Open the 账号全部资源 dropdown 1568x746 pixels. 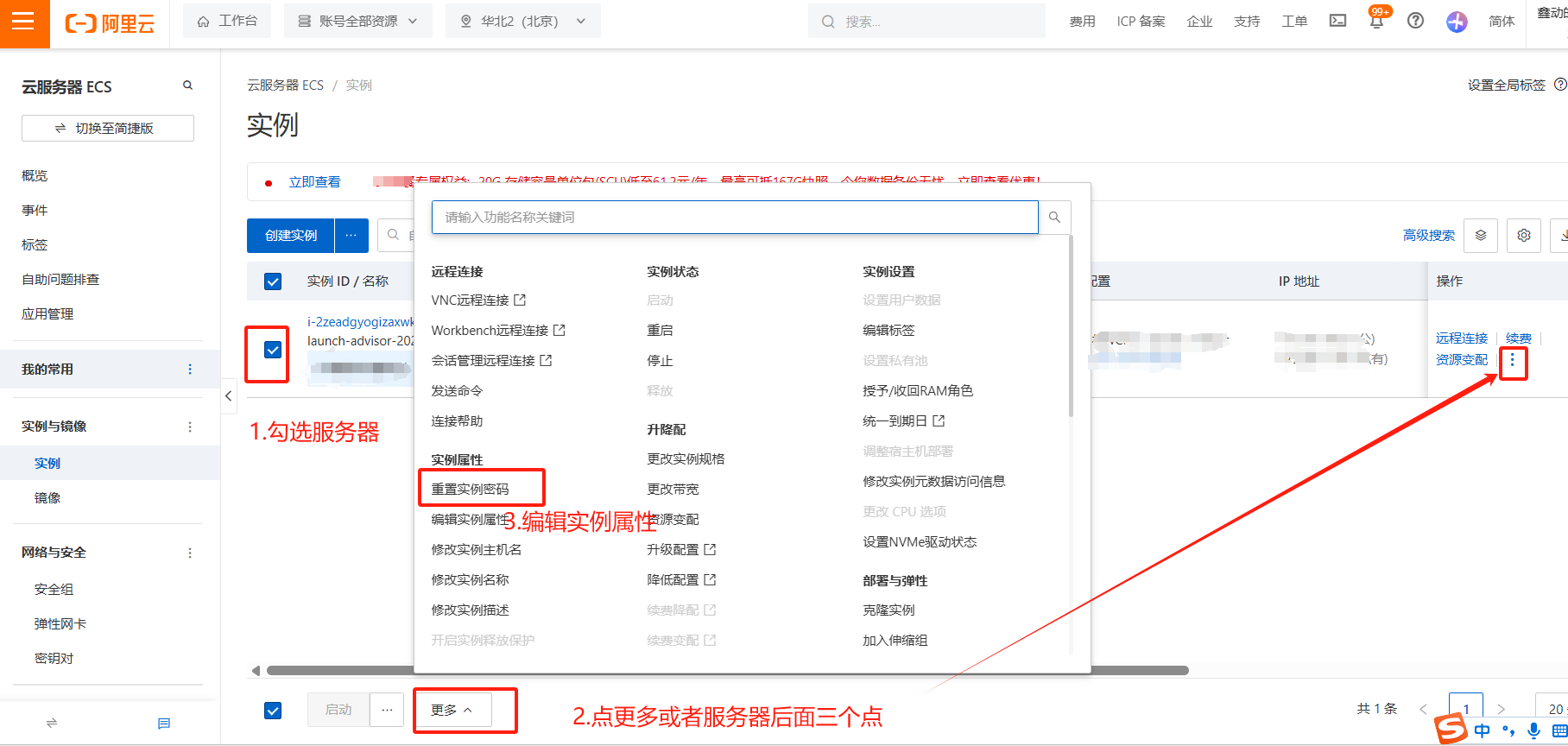pyautogui.click(x=357, y=22)
